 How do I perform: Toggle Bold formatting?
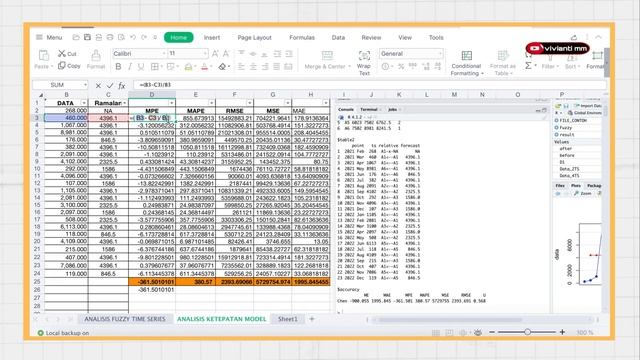point(118,67)
